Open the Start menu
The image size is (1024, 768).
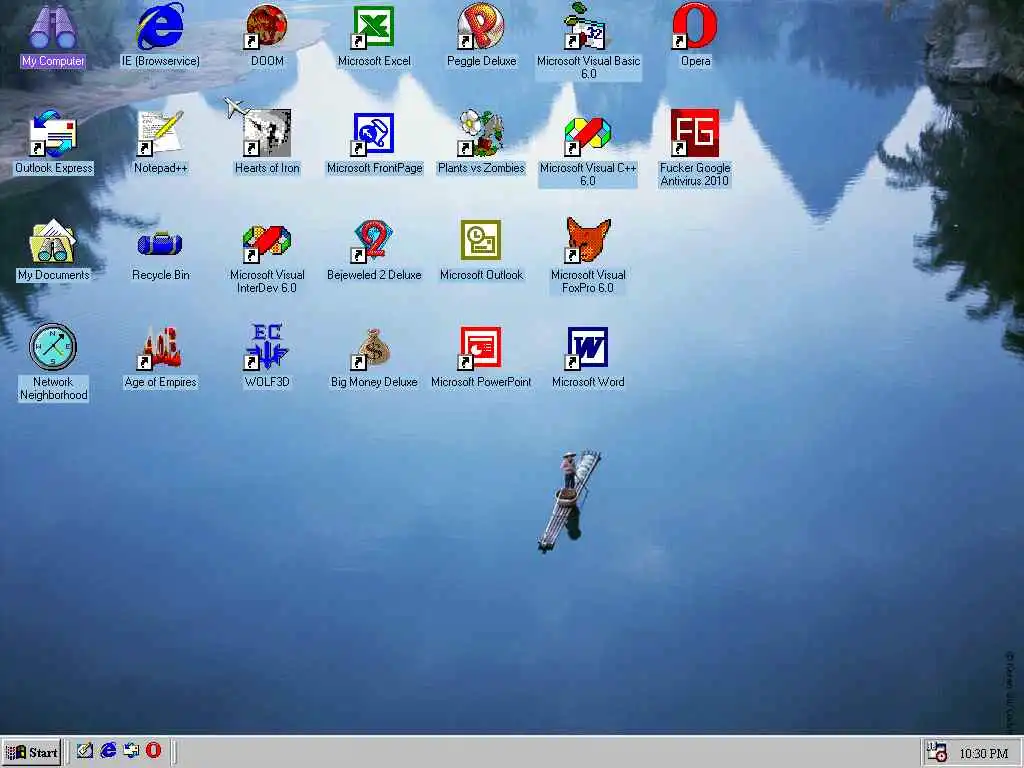31,752
